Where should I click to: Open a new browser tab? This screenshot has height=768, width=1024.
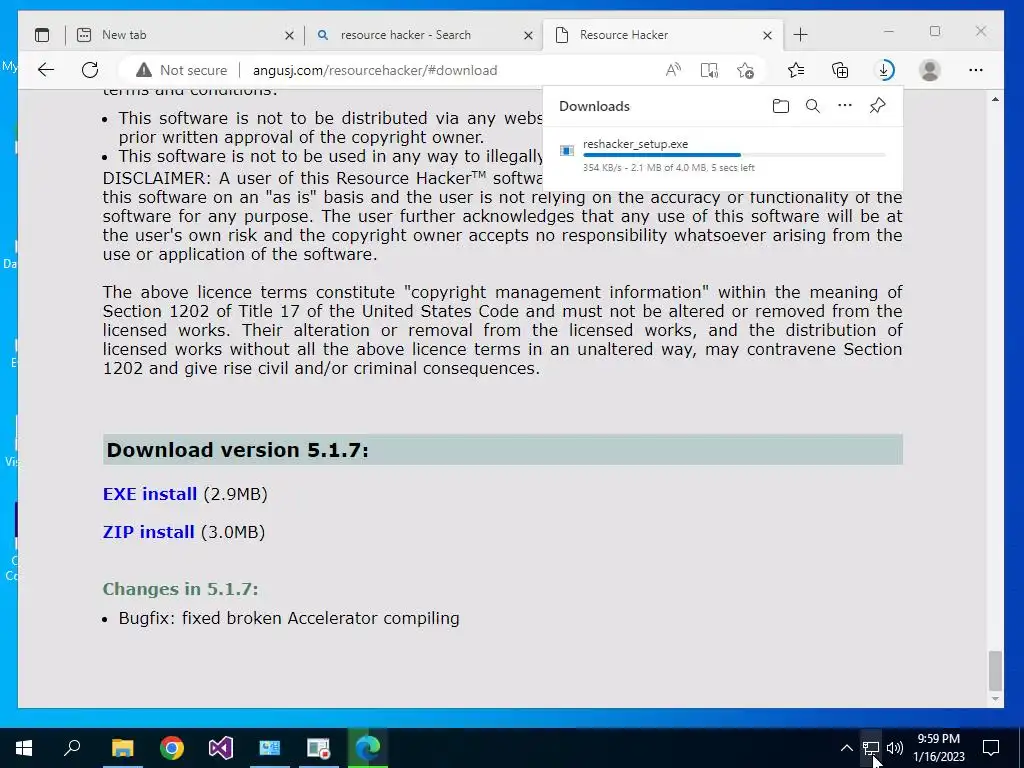pyautogui.click(x=801, y=35)
